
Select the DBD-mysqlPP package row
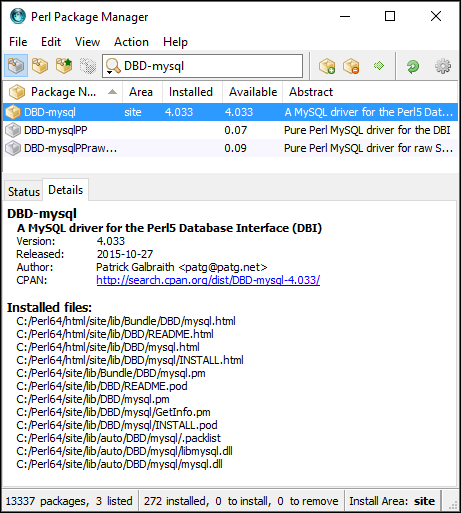pyautogui.click(x=230, y=130)
